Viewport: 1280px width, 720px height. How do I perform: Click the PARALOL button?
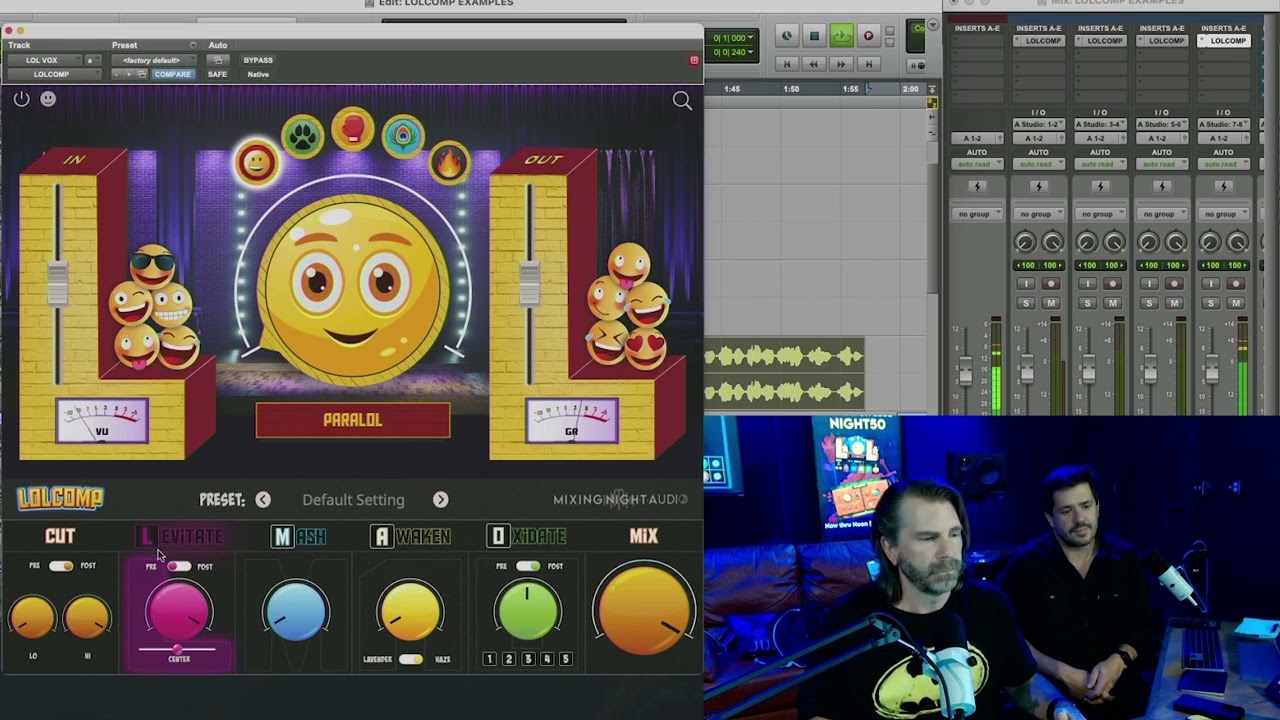click(x=353, y=420)
